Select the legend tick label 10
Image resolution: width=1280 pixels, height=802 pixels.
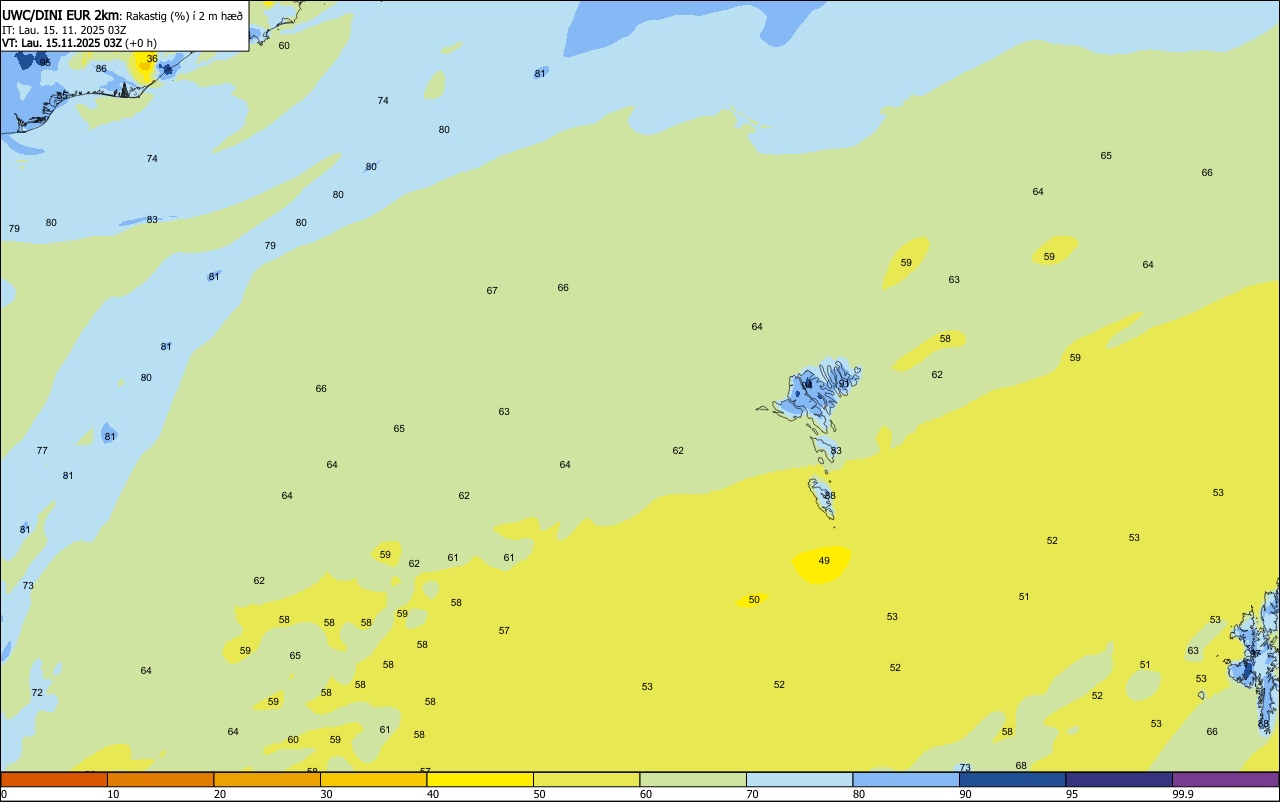[x=113, y=794]
